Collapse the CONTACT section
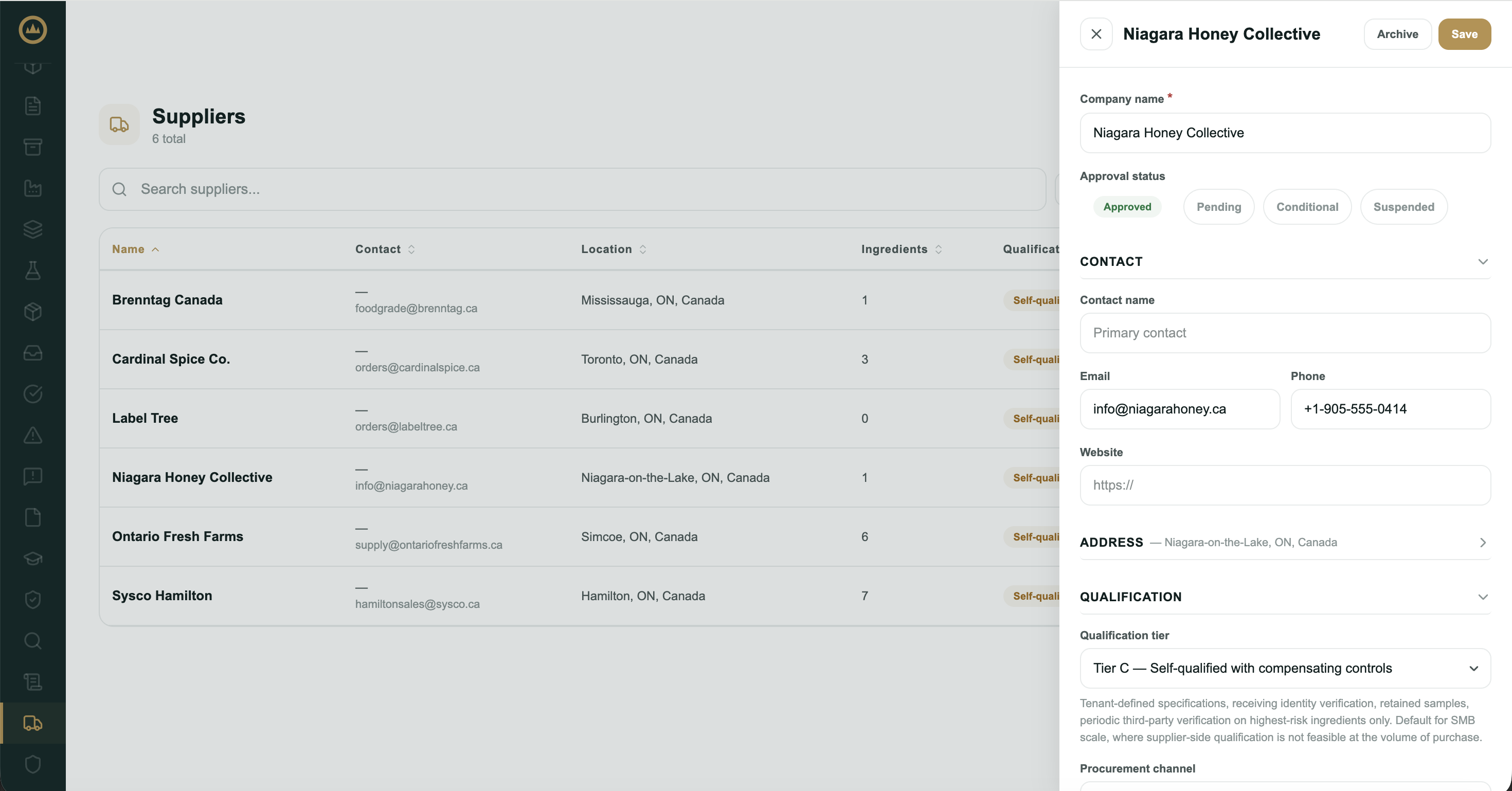1512x791 pixels. (x=1285, y=262)
